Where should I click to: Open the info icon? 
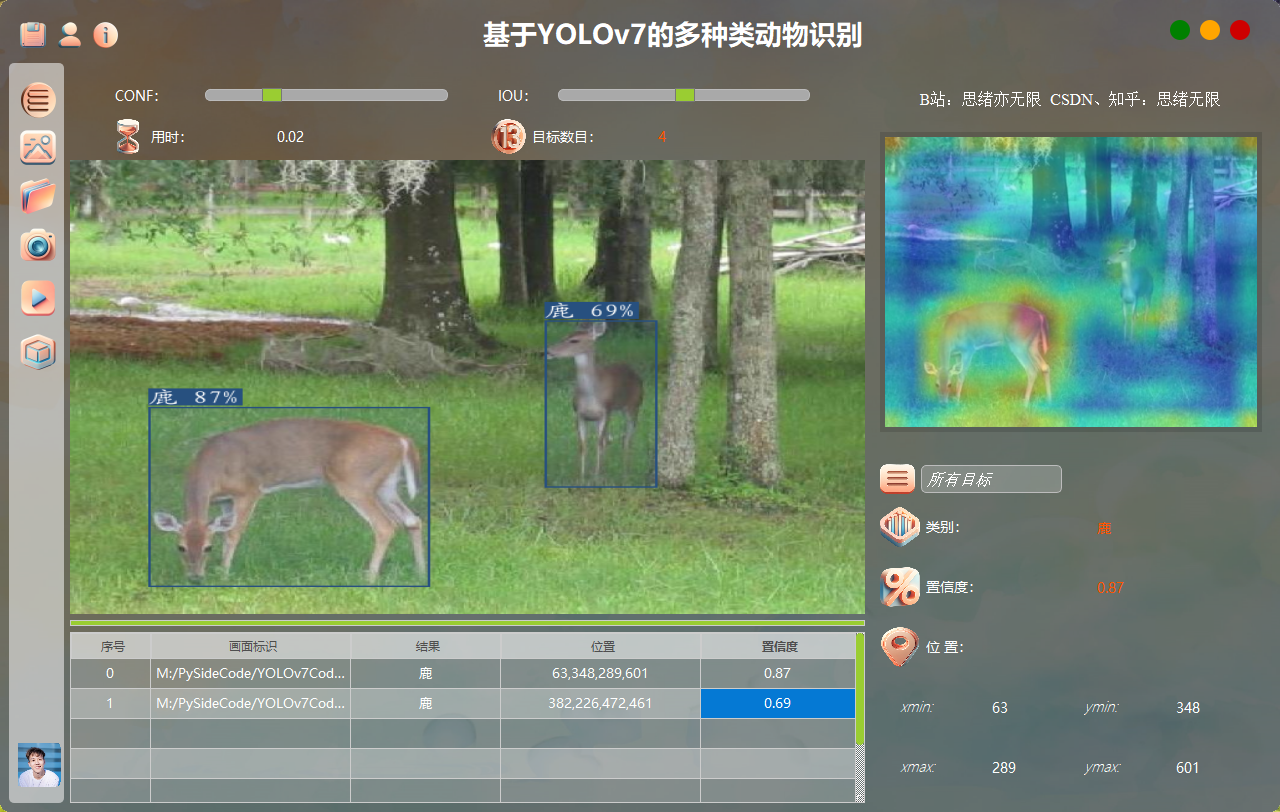(105, 34)
